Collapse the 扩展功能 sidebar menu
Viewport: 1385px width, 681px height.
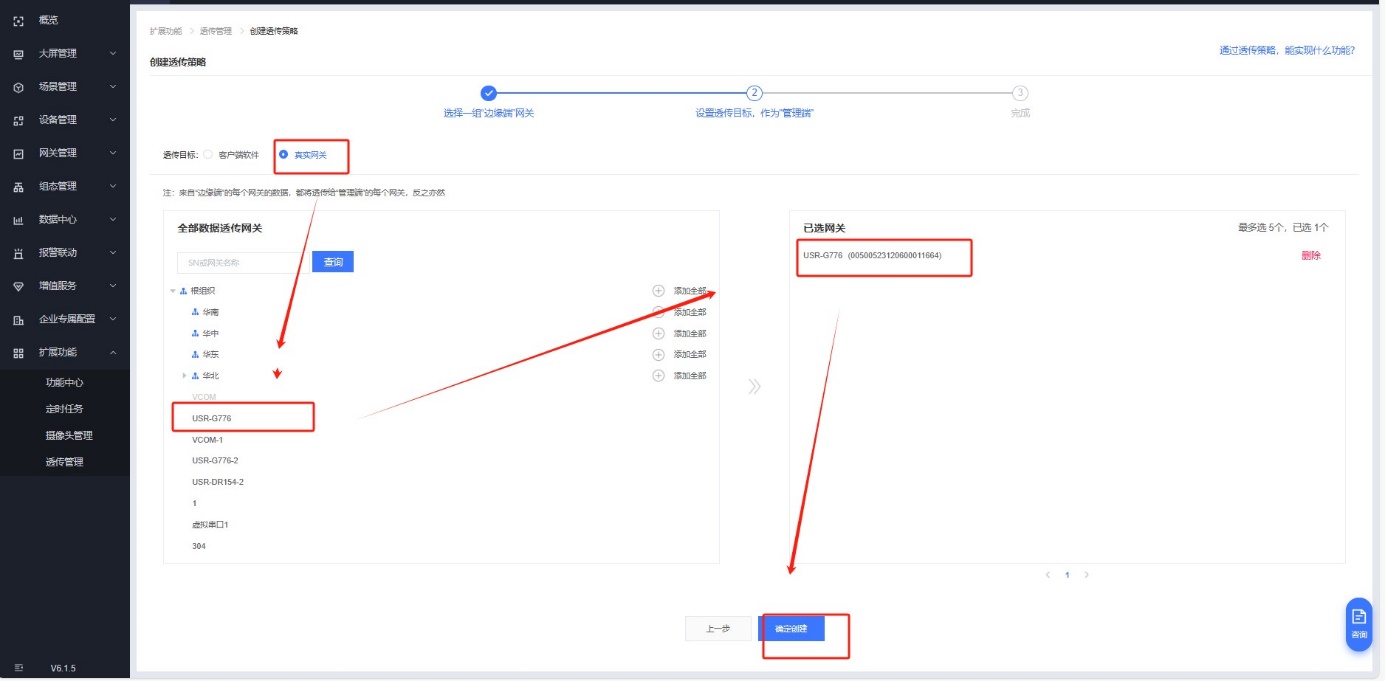point(113,352)
